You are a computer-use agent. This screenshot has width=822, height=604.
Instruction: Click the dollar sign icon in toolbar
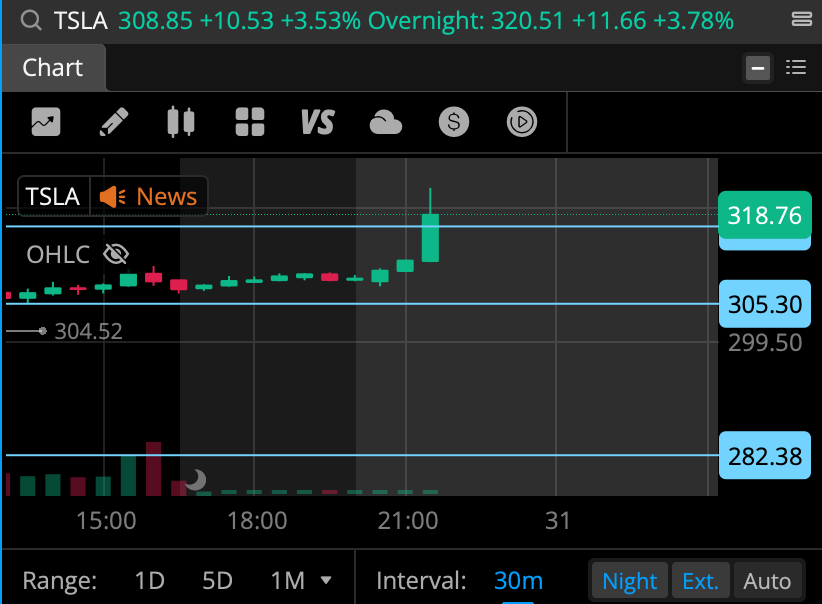[454, 122]
